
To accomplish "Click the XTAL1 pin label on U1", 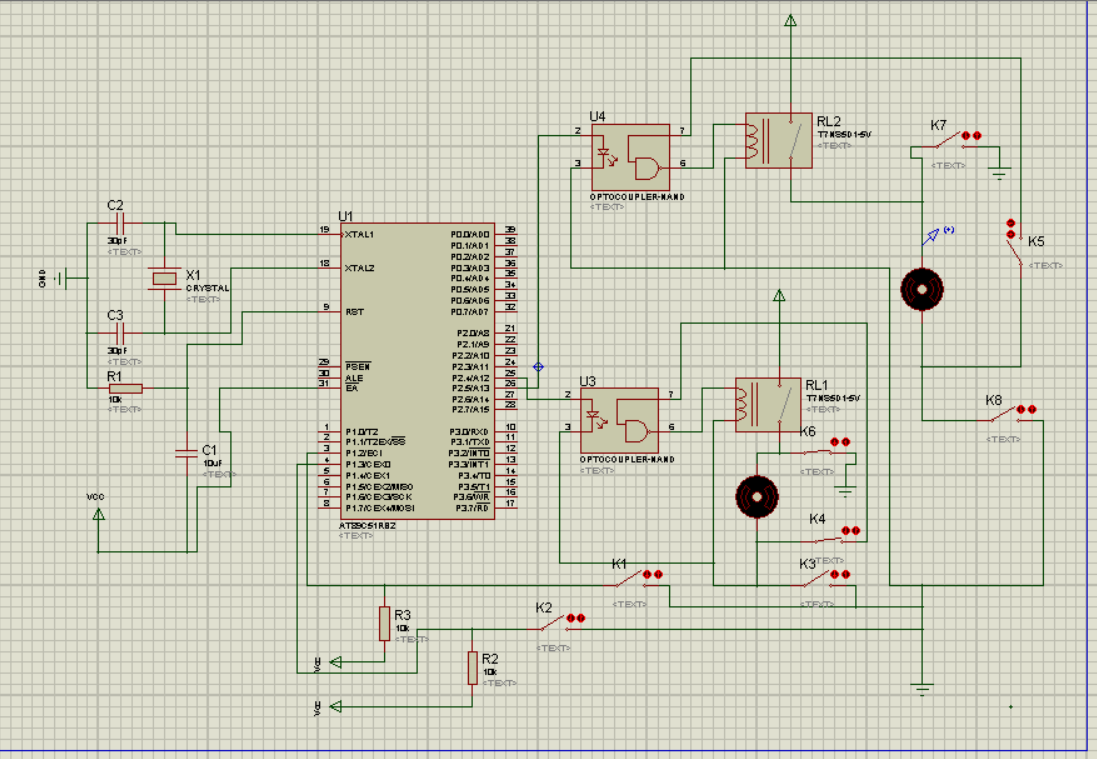I will point(359,234).
